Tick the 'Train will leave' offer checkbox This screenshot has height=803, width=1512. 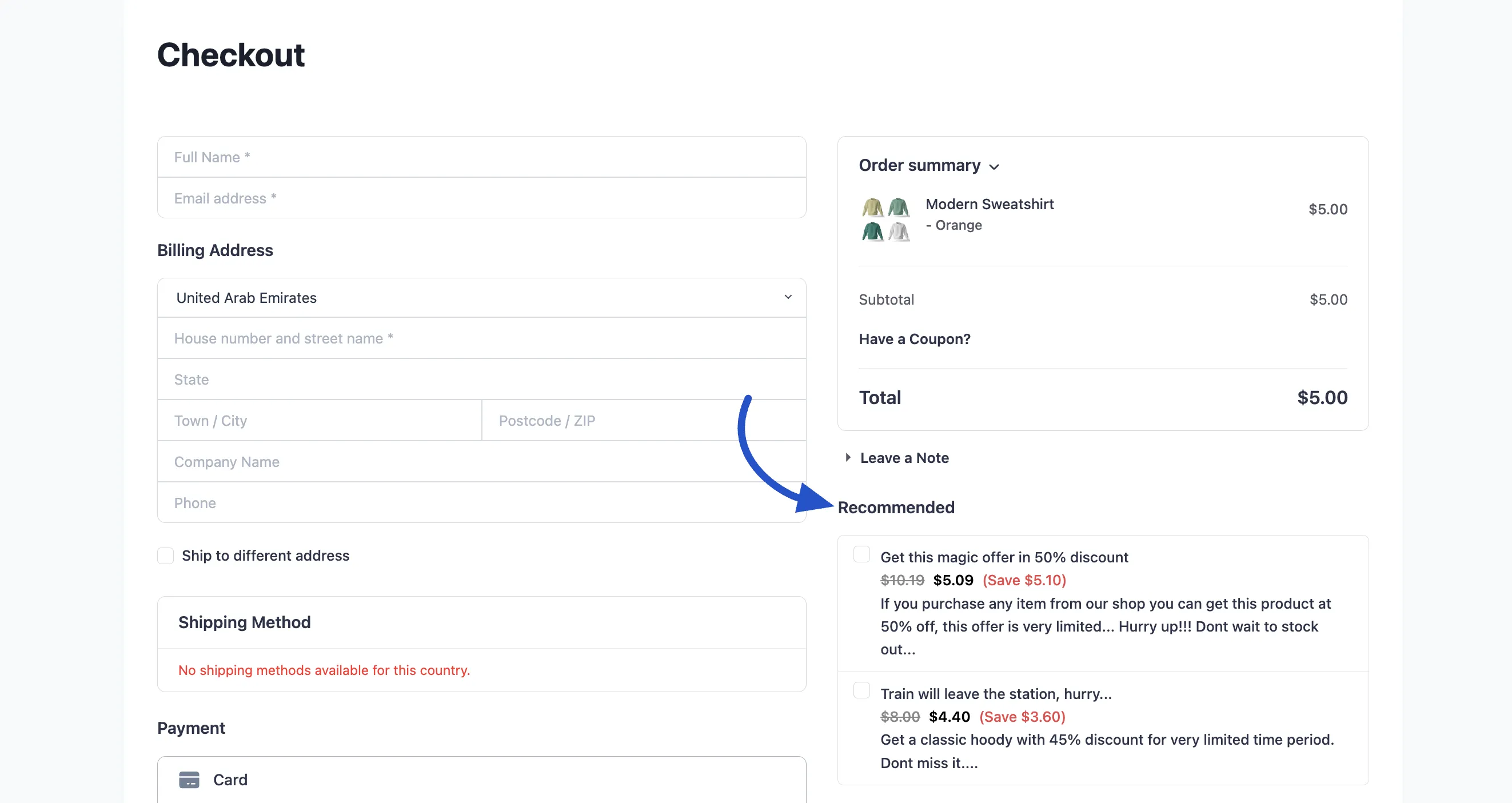coord(861,690)
